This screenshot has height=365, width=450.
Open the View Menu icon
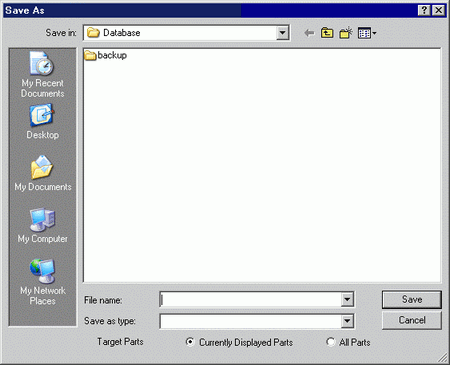click(x=367, y=33)
